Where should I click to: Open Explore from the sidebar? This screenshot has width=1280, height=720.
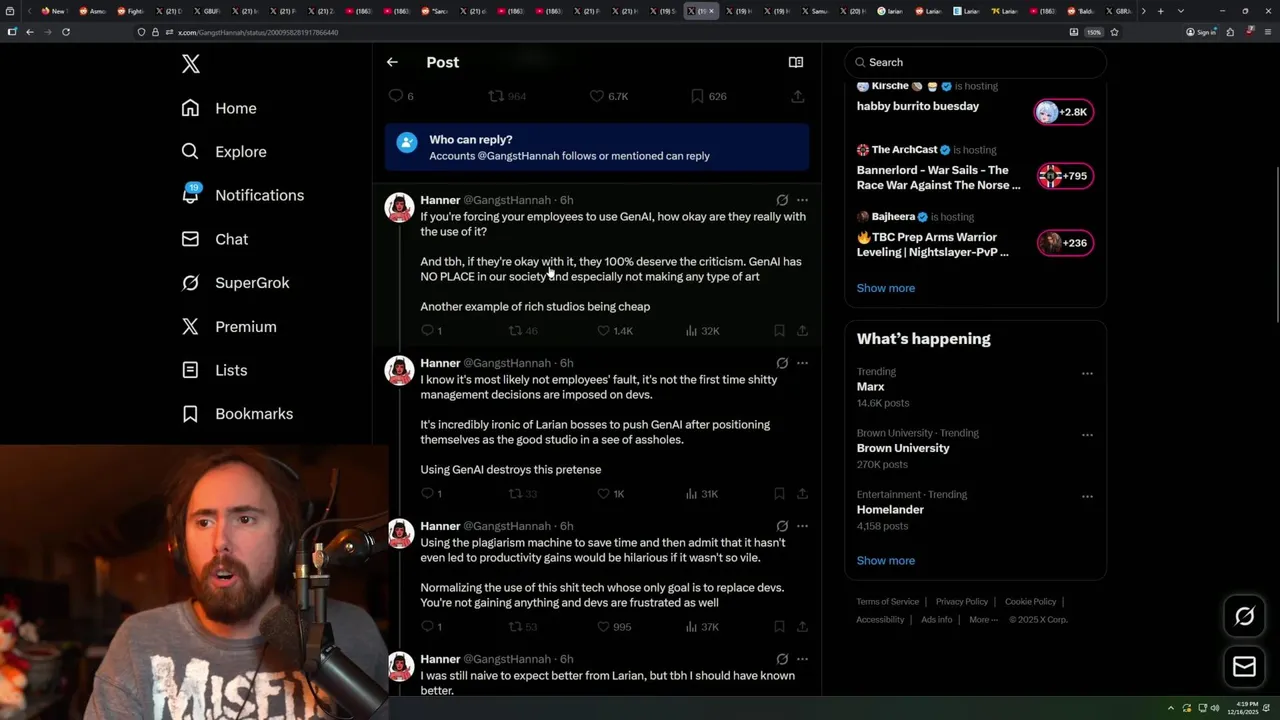[x=224, y=152]
